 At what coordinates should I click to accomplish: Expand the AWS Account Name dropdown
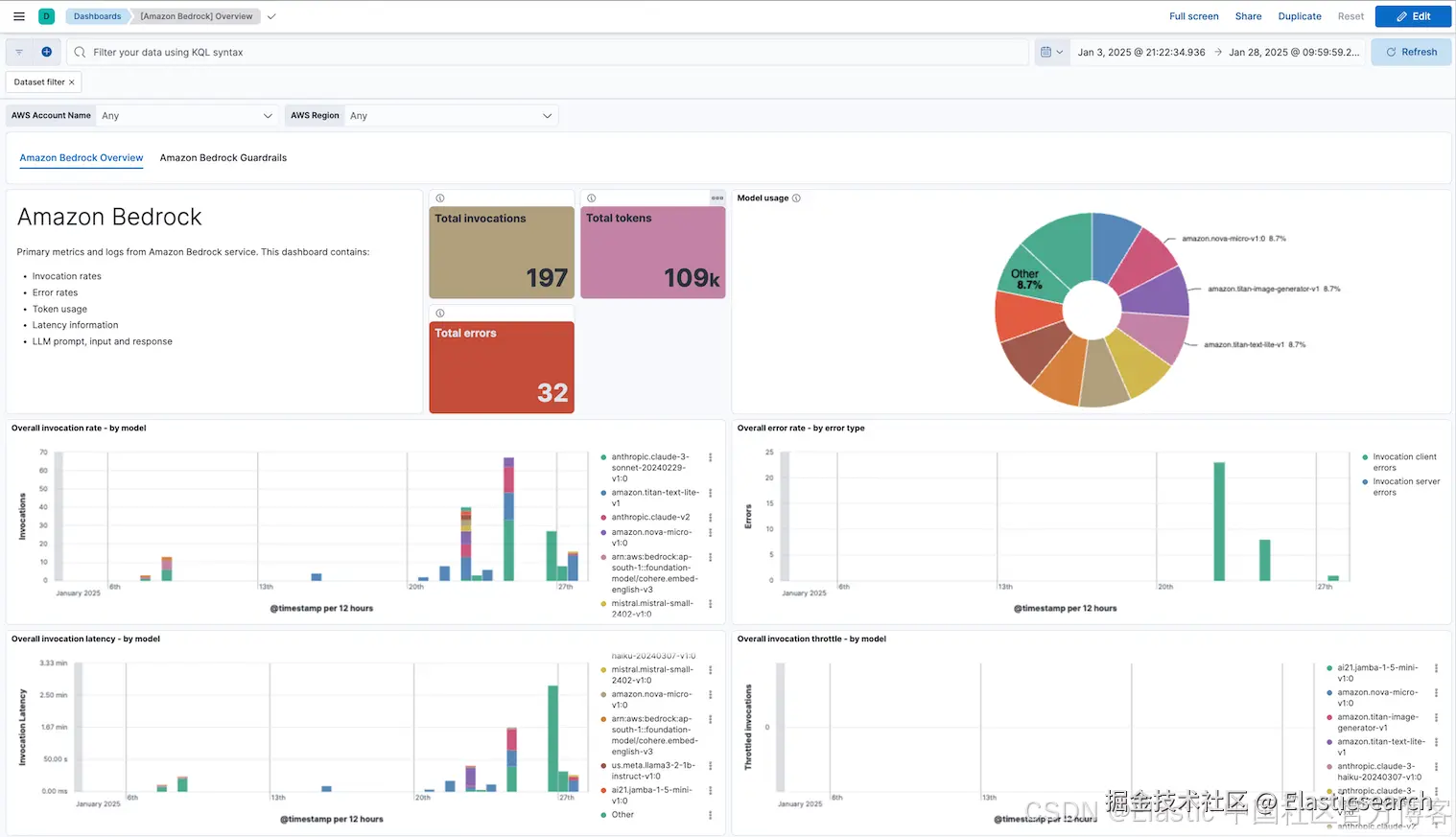pyautogui.click(x=187, y=116)
